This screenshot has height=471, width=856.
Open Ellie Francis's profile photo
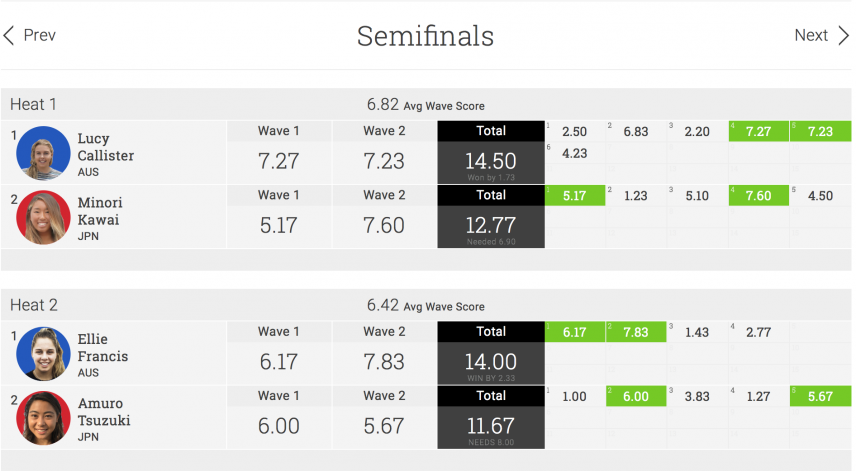click(x=43, y=354)
